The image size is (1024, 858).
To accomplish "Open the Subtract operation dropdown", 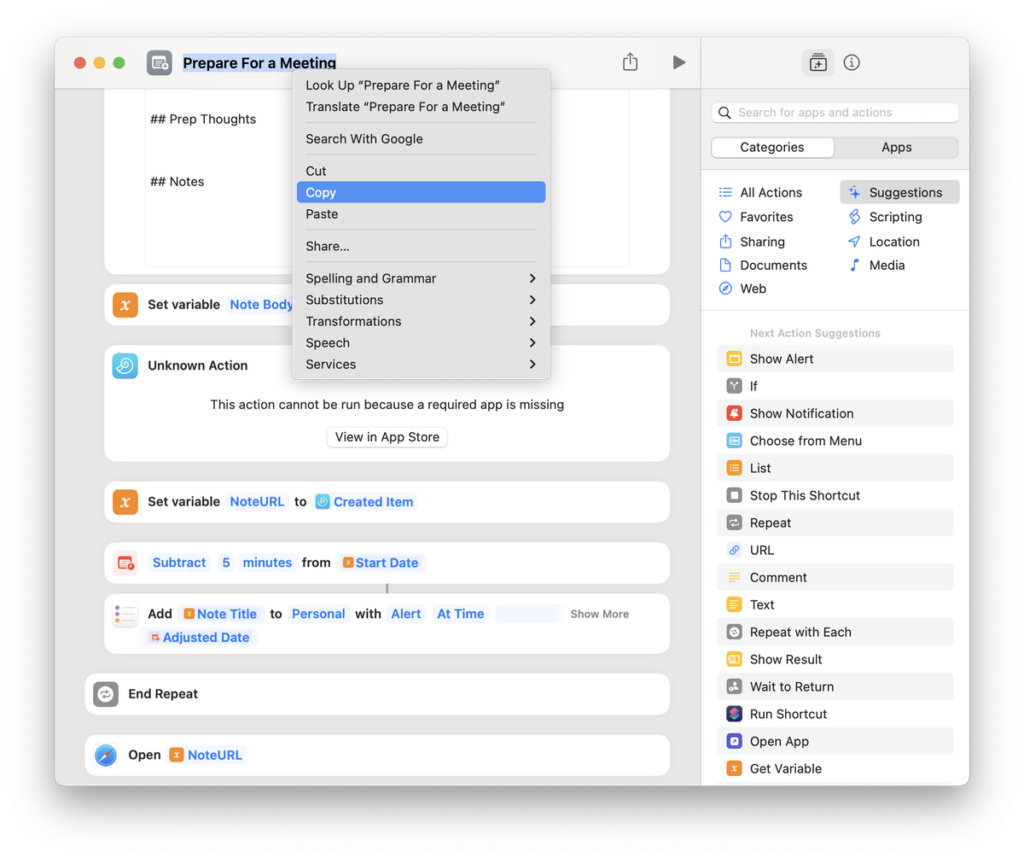I will coord(179,563).
